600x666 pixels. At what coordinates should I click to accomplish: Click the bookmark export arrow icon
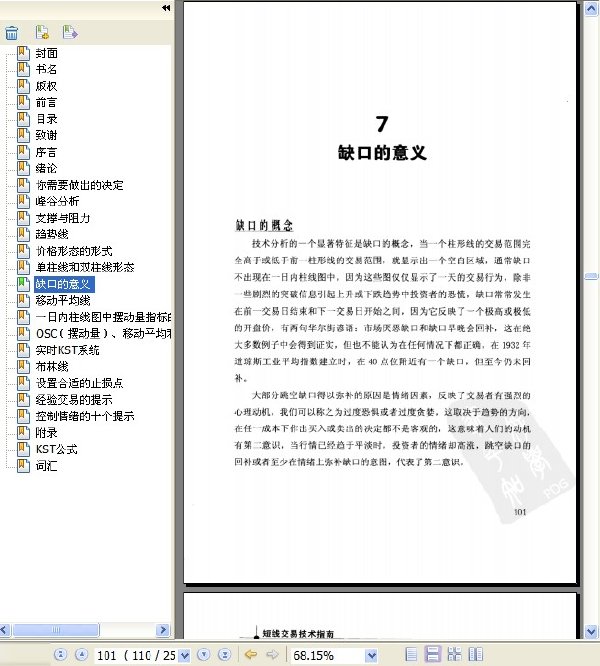70,32
